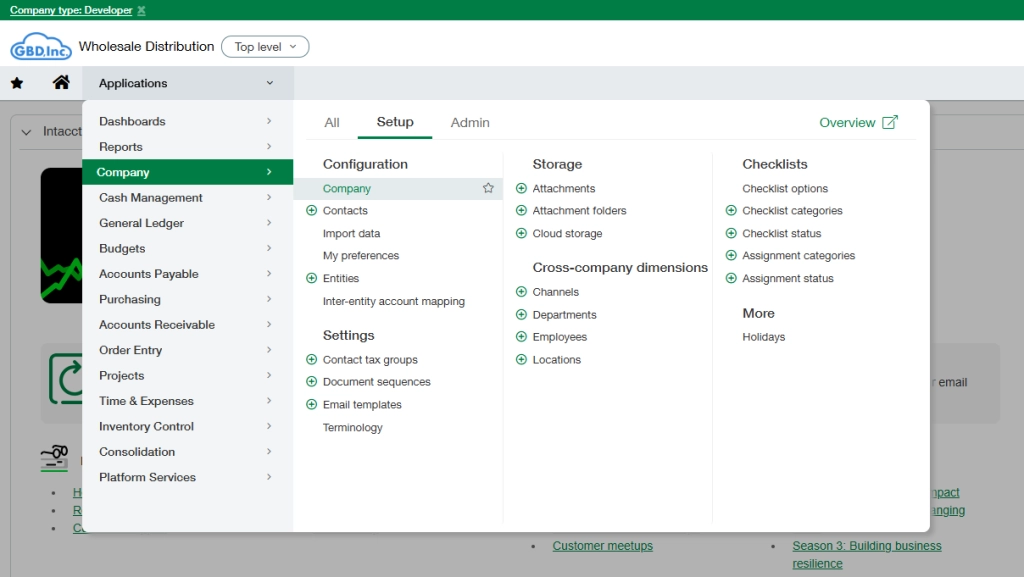Add Assignment status plus icon

pos(731,278)
